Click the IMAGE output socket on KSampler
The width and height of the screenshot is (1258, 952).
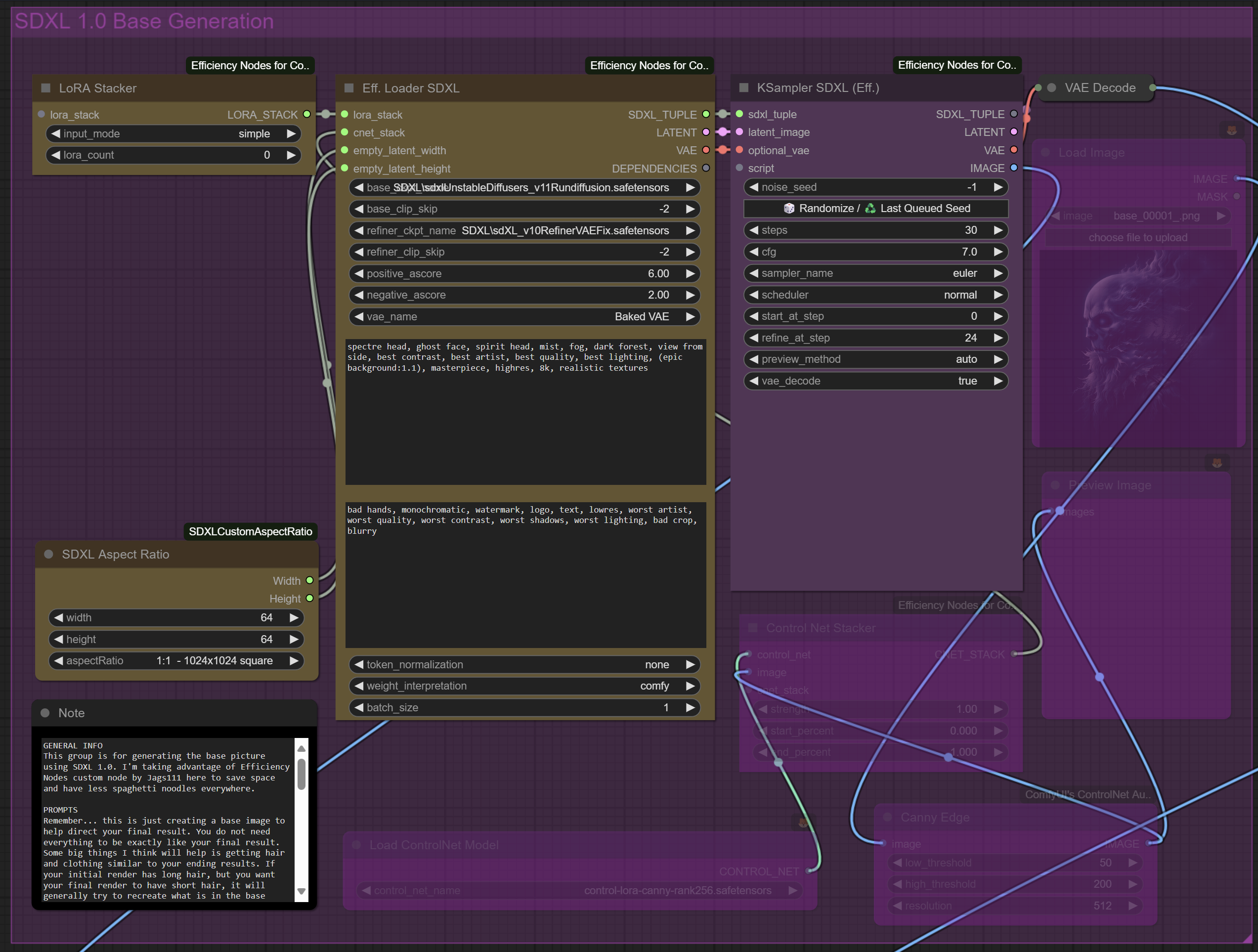(x=1014, y=168)
